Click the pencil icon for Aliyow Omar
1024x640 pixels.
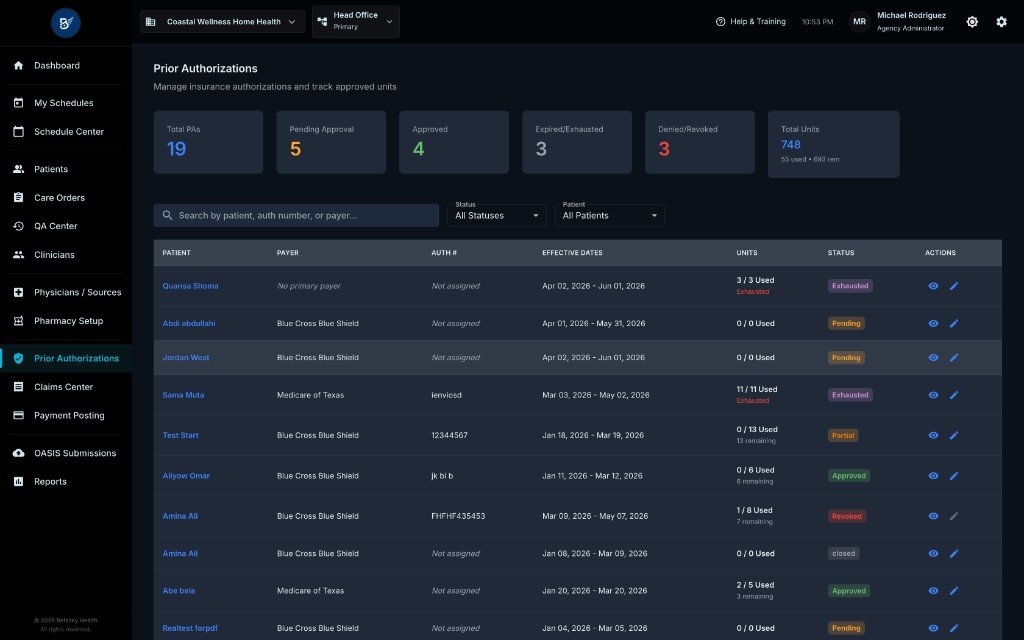953,475
